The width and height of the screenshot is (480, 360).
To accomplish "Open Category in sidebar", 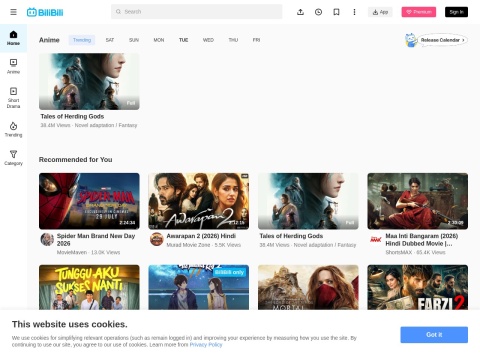I will [13, 158].
